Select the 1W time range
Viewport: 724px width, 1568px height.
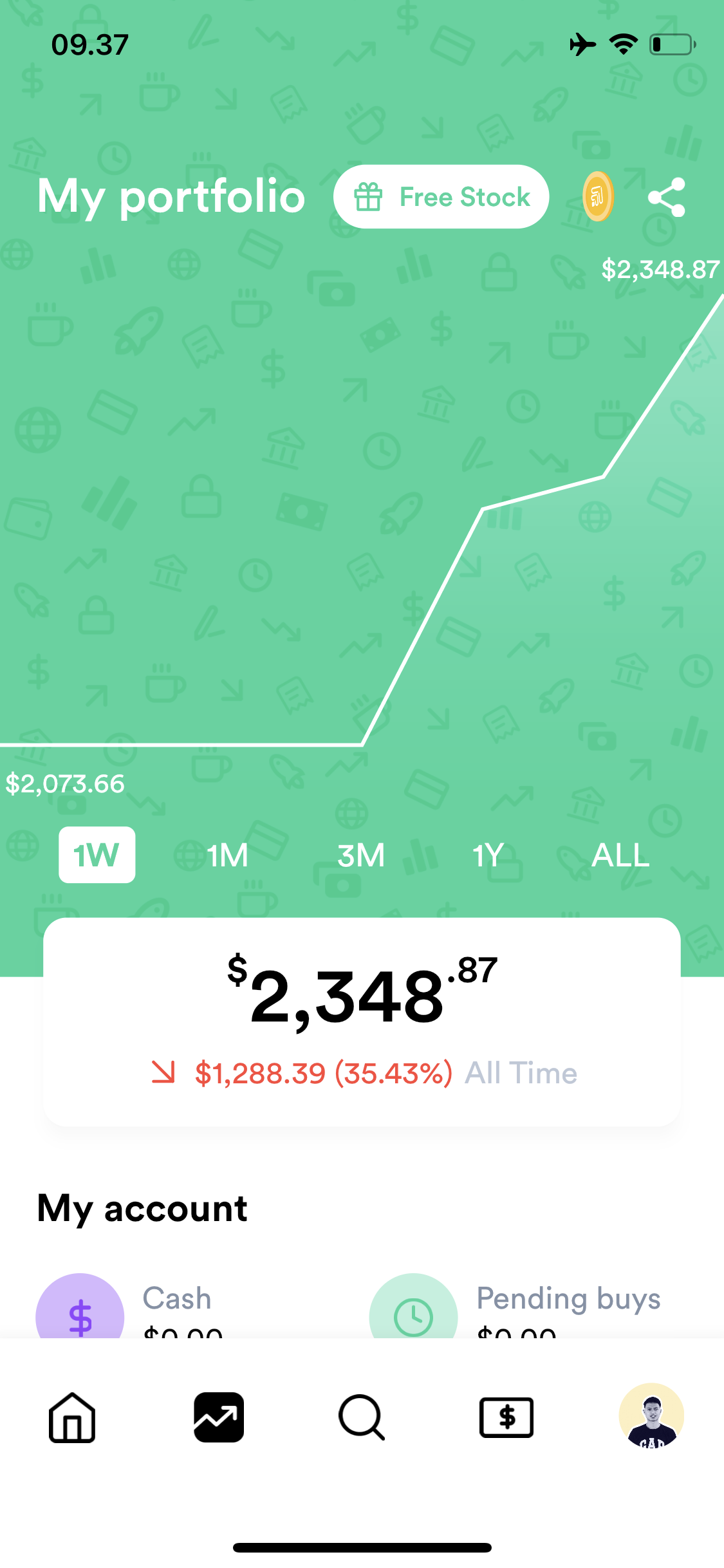click(97, 855)
